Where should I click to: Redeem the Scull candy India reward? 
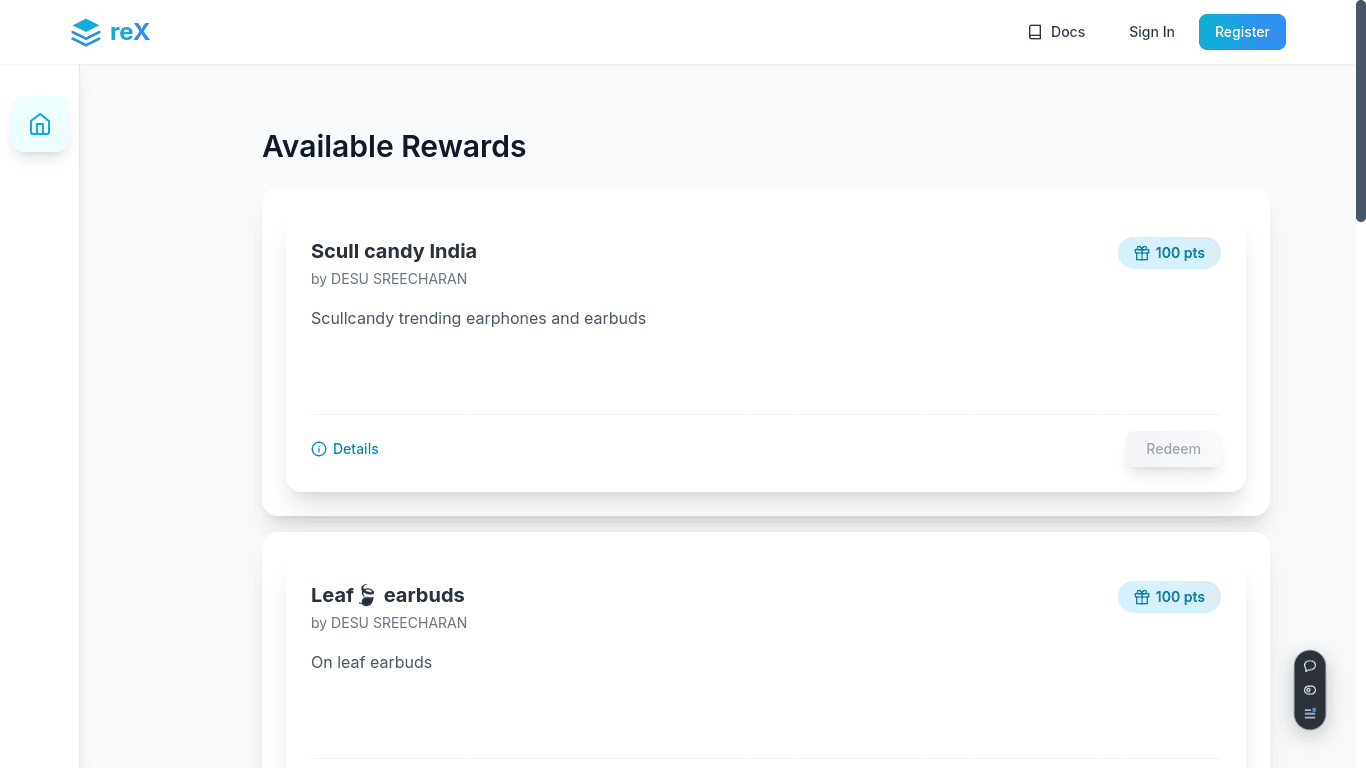[1173, 449]
